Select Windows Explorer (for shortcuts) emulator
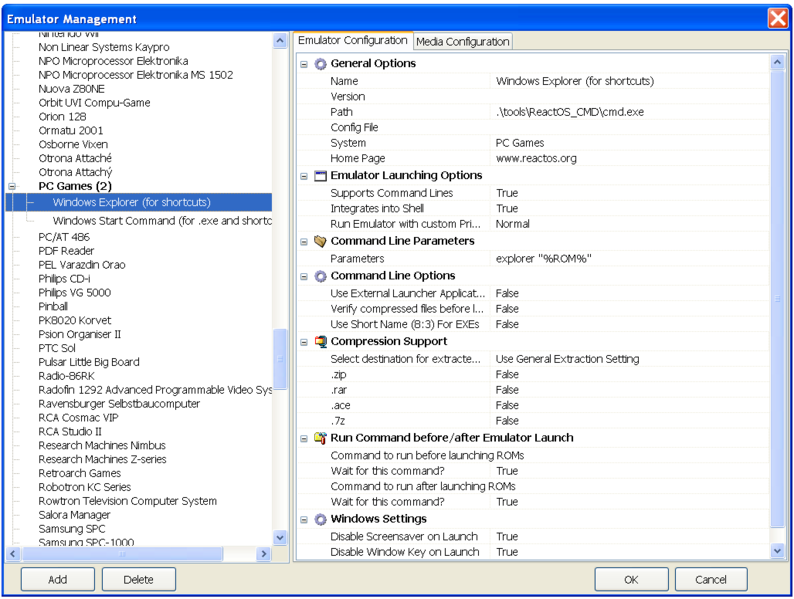794x599 pixels. pyautogui.click(x=132, y=203)
